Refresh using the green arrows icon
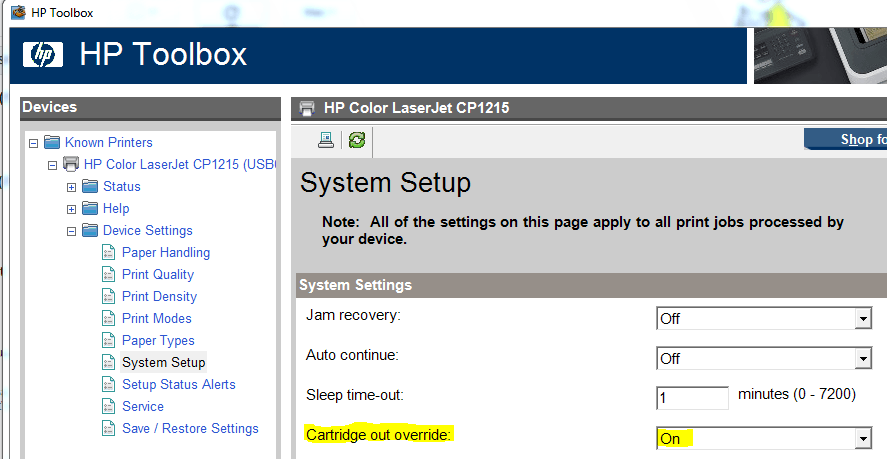Viewport: 887px width, 459px height. pos(357,140)
